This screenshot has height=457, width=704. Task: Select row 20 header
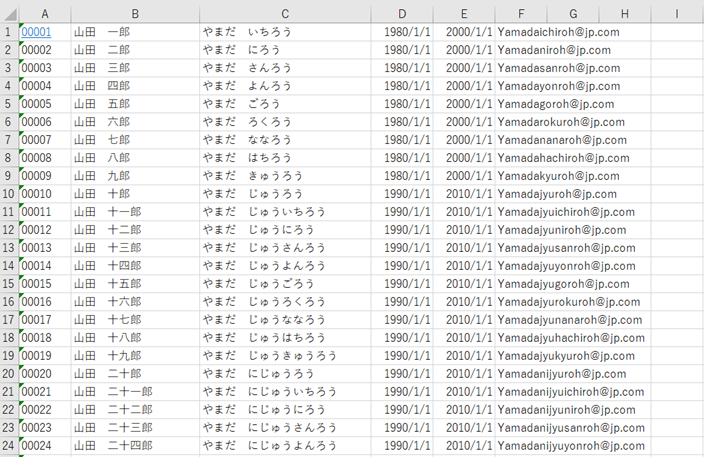pyautogui.click(x=9, y=374)
